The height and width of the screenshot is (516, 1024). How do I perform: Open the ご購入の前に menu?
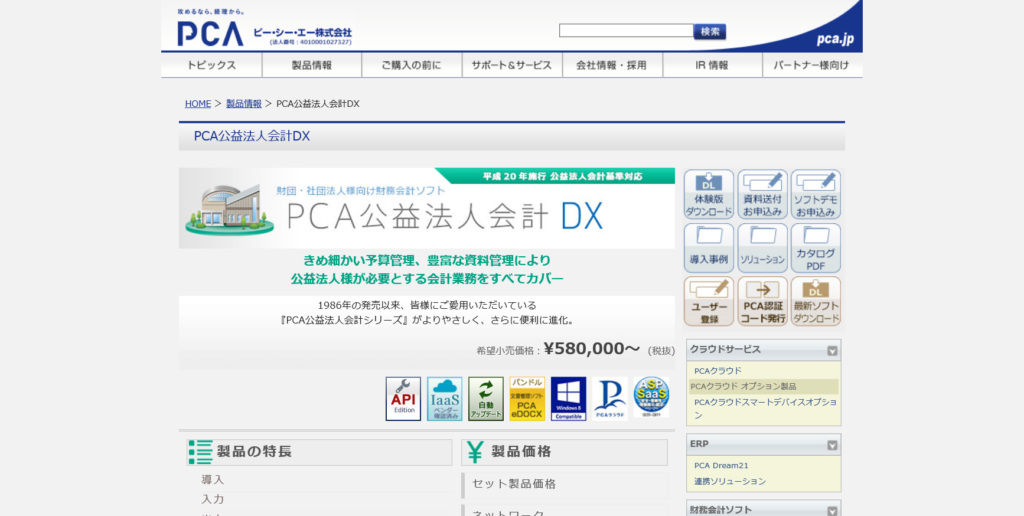411,65
